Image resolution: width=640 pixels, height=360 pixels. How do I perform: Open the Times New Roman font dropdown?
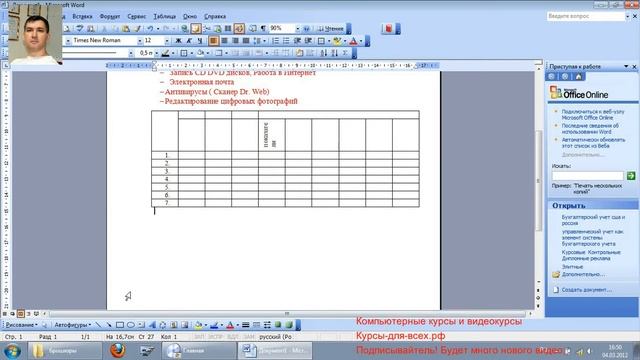click(140, 41)
